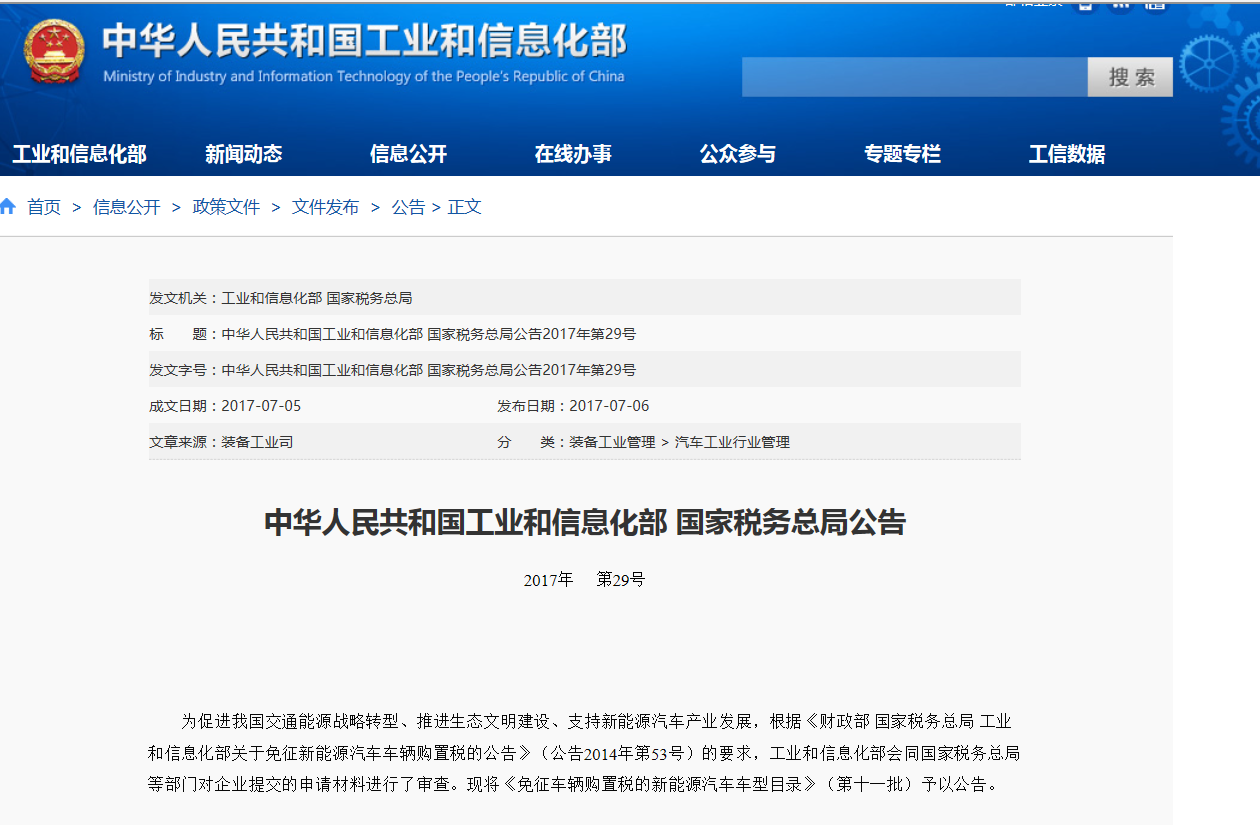Click the mail icon in top-right corner
1260x825 pixels.
[x=1085, y=6]
